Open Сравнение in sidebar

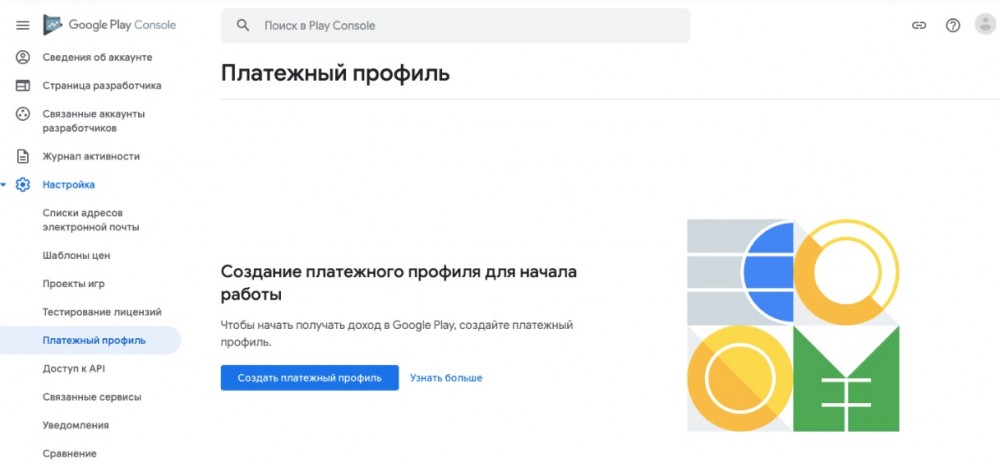pyautogui.click(x=70, y=453)
